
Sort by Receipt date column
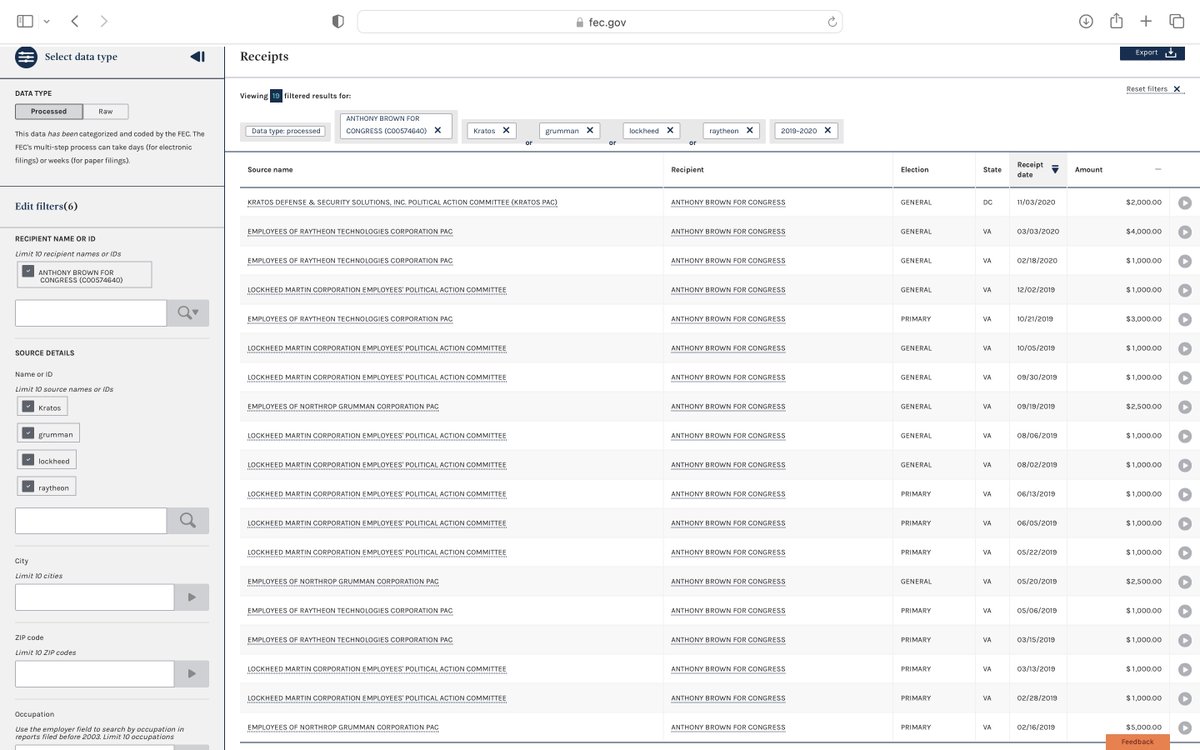[x=1038, y=169]
